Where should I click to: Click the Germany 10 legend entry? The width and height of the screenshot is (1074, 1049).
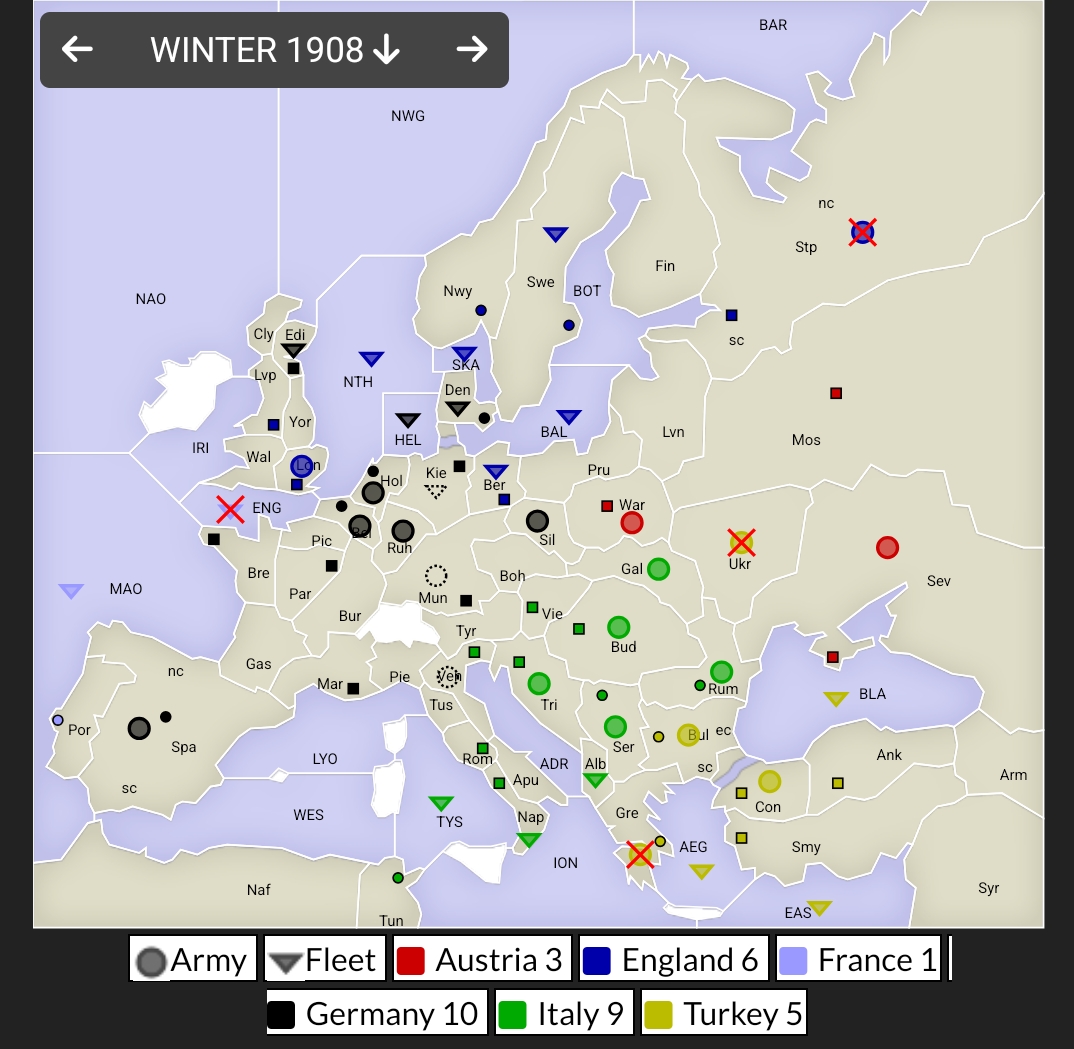pos(376,1013)
